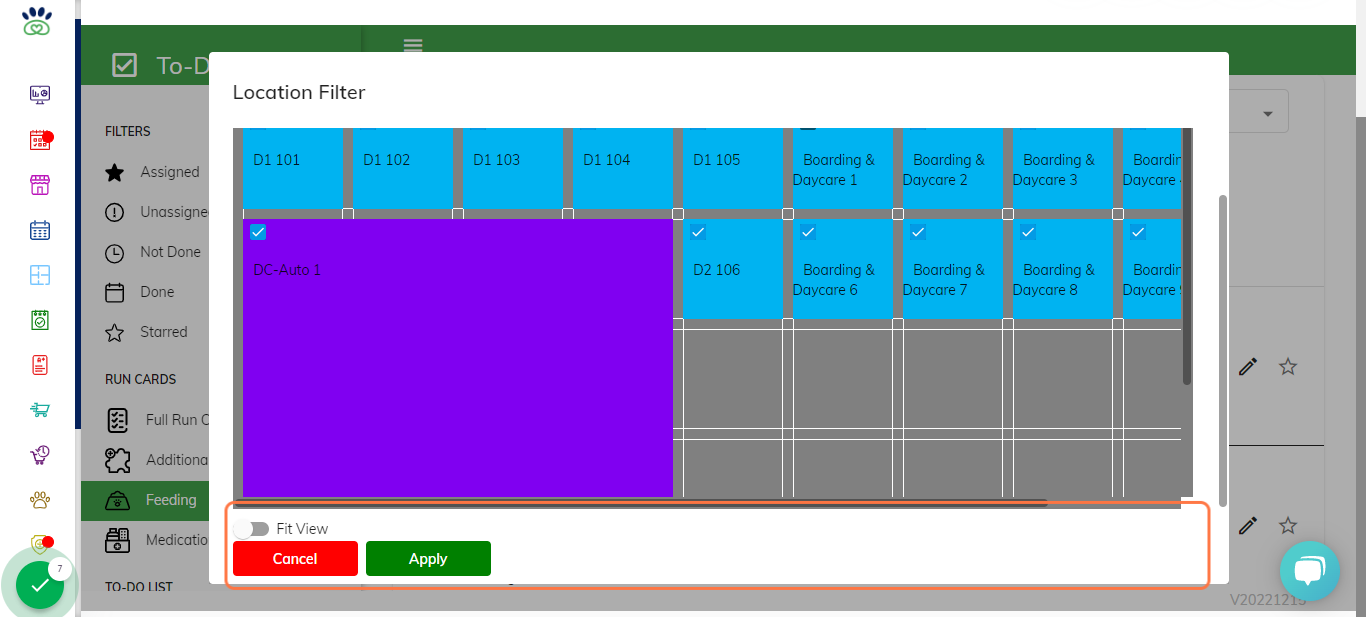This screenshot has height=617, width=1366.
Task: Click the upper pencil edit icon
Action: tap(1247, 367)
